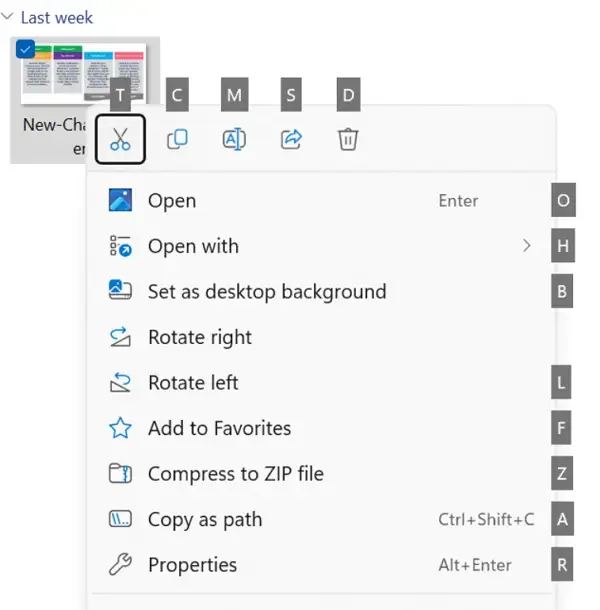Click the Last week group header
Image resolution: width=600 pixels, height=610 pixels.
click(57, 17)
